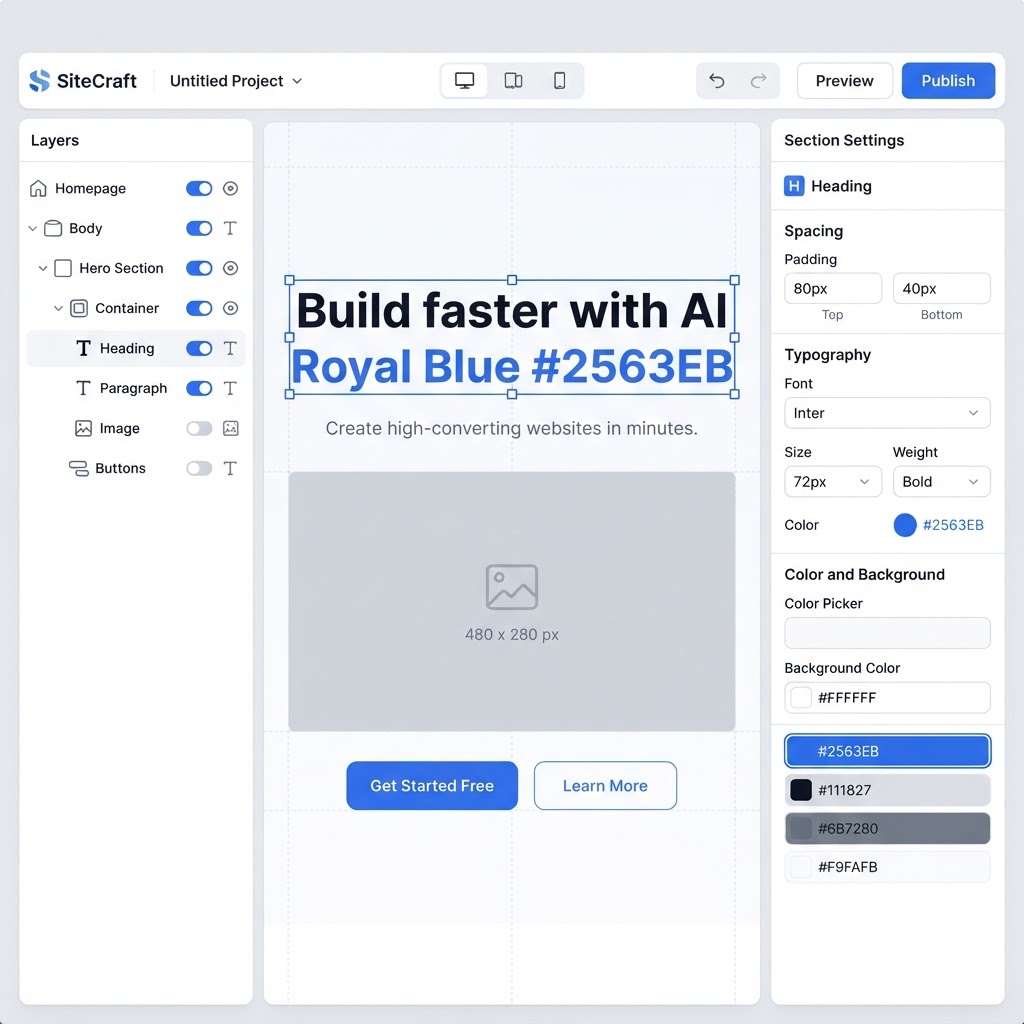The width and height of the screenshot is (1024, 1024).
Task: Click the Heading layer text icon
Action: tap(83, 348)
